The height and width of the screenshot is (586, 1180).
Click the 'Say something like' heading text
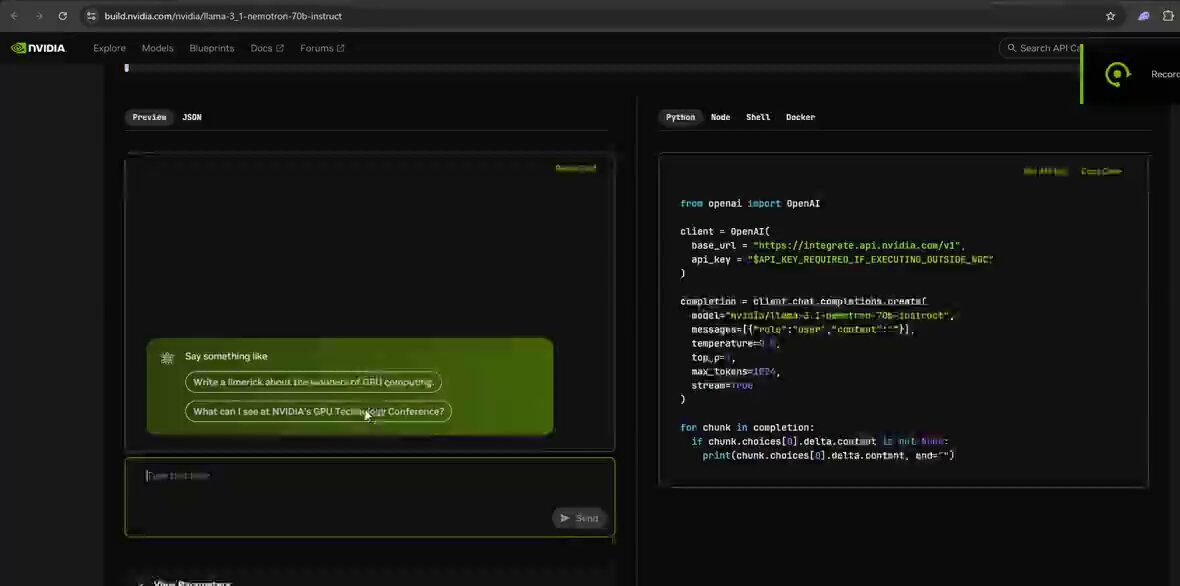click(x=226, y=357)
